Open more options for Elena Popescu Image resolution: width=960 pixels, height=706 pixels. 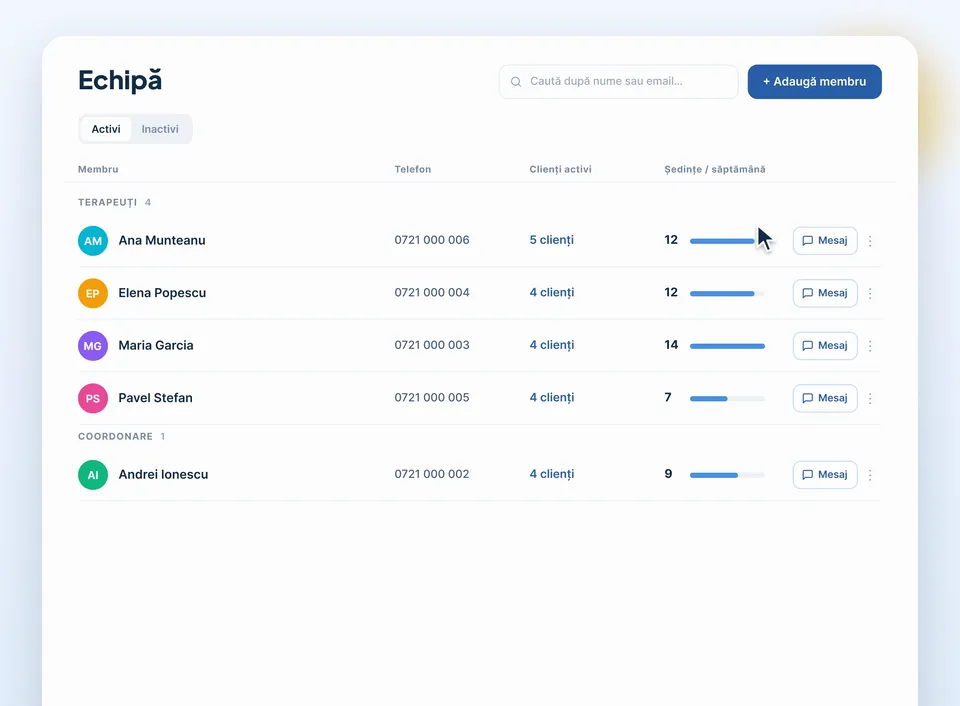[x=870, y=293]
